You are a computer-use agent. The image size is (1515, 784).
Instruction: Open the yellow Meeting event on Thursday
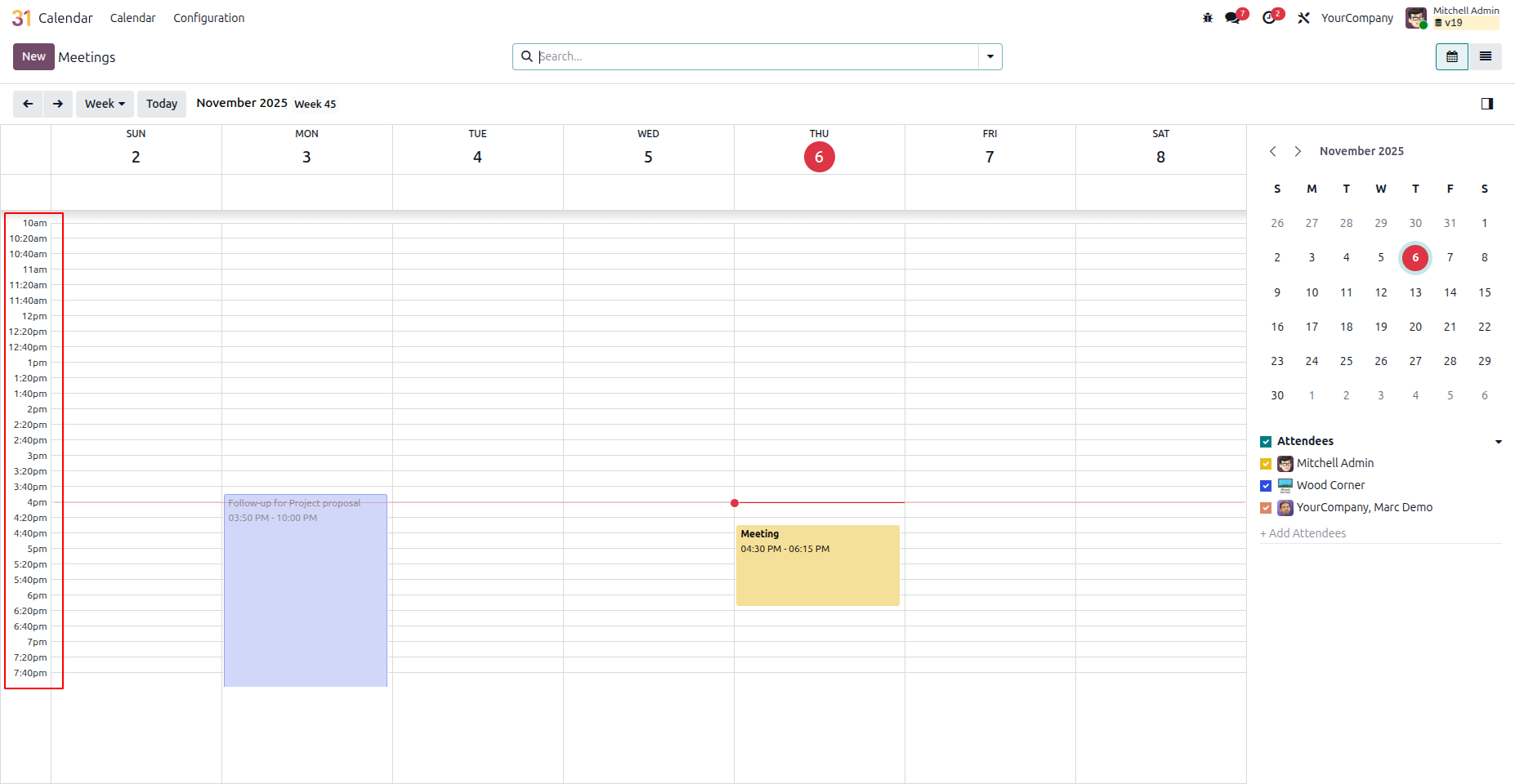tap(817, 565)
